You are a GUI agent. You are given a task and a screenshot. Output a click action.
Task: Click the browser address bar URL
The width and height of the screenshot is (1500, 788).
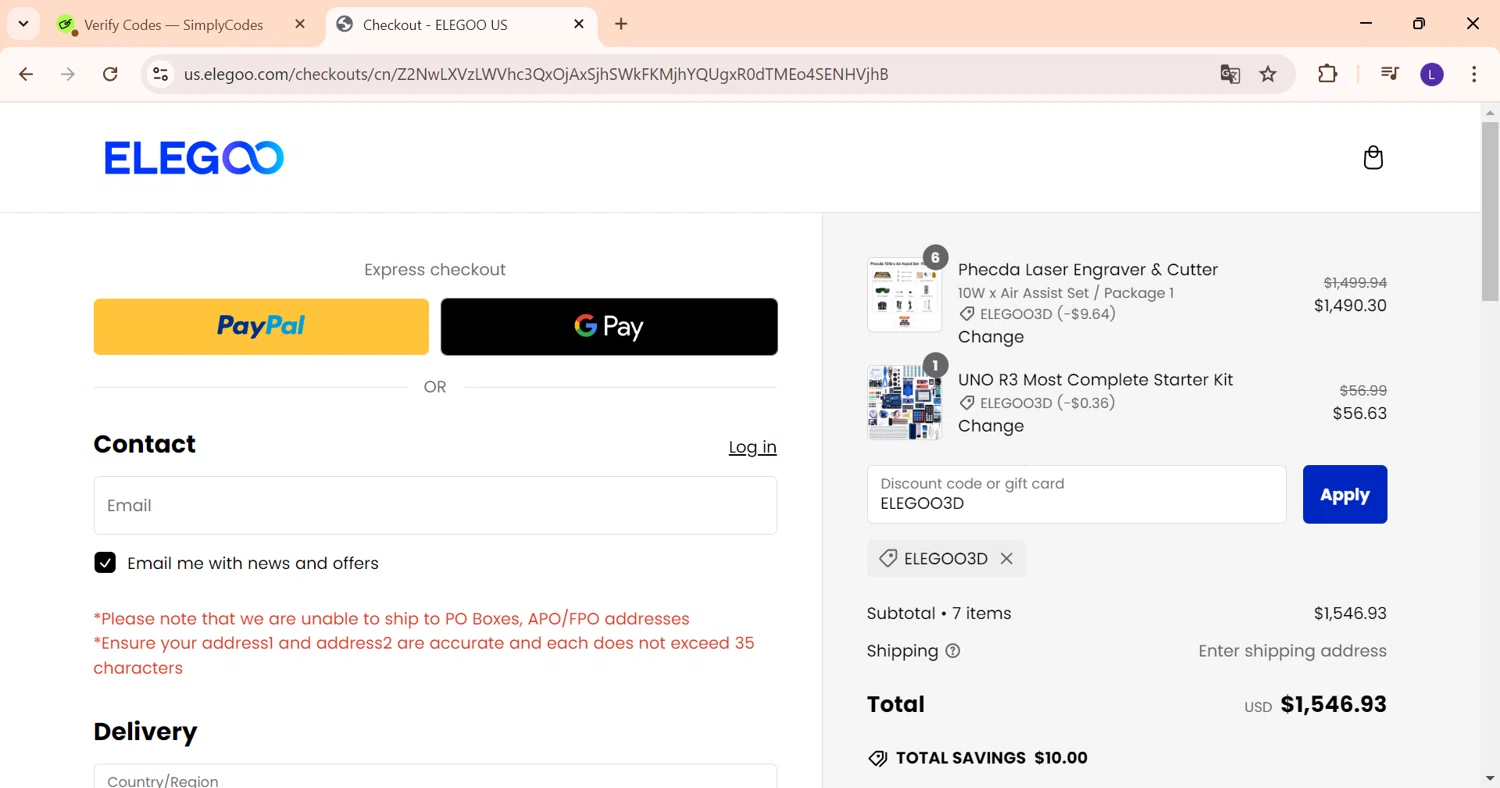[x=536, y=74]
